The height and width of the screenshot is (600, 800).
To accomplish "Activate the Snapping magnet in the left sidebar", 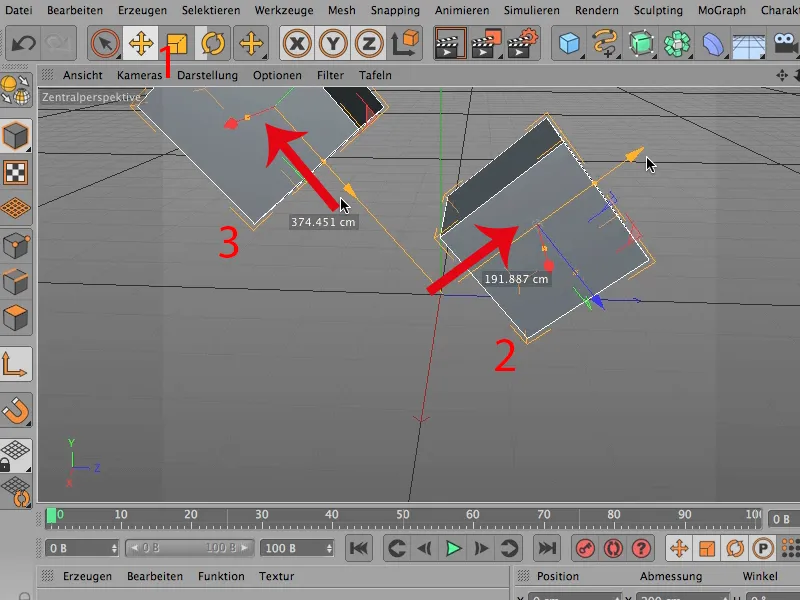I will pyautogui.click(x=17, y=411).
